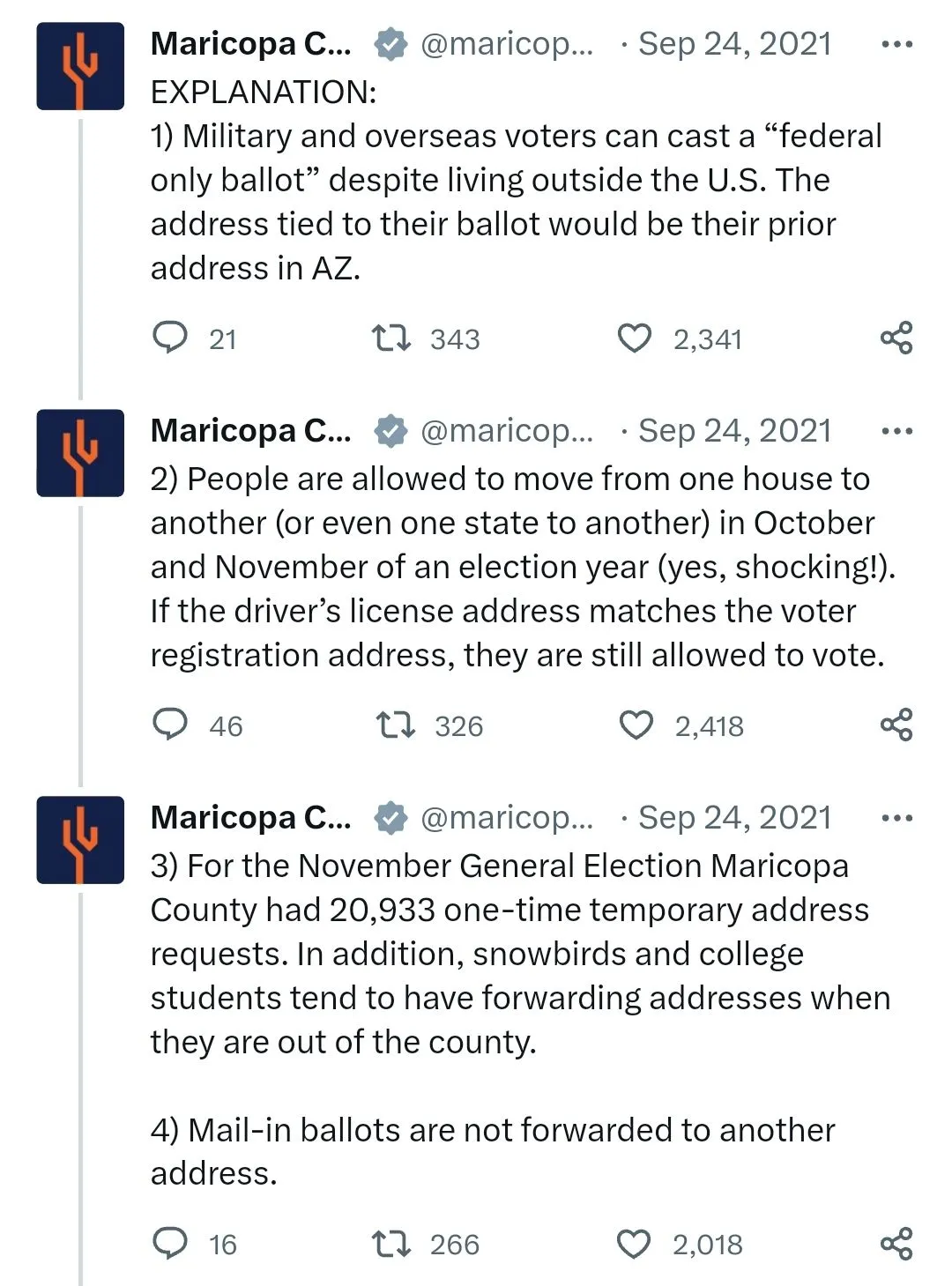The height and width of the screenshot is (1286, 952).
Task: Open the Sep 24, 2021 timestamp of first tweet
Action: click(x=734, y=44)
